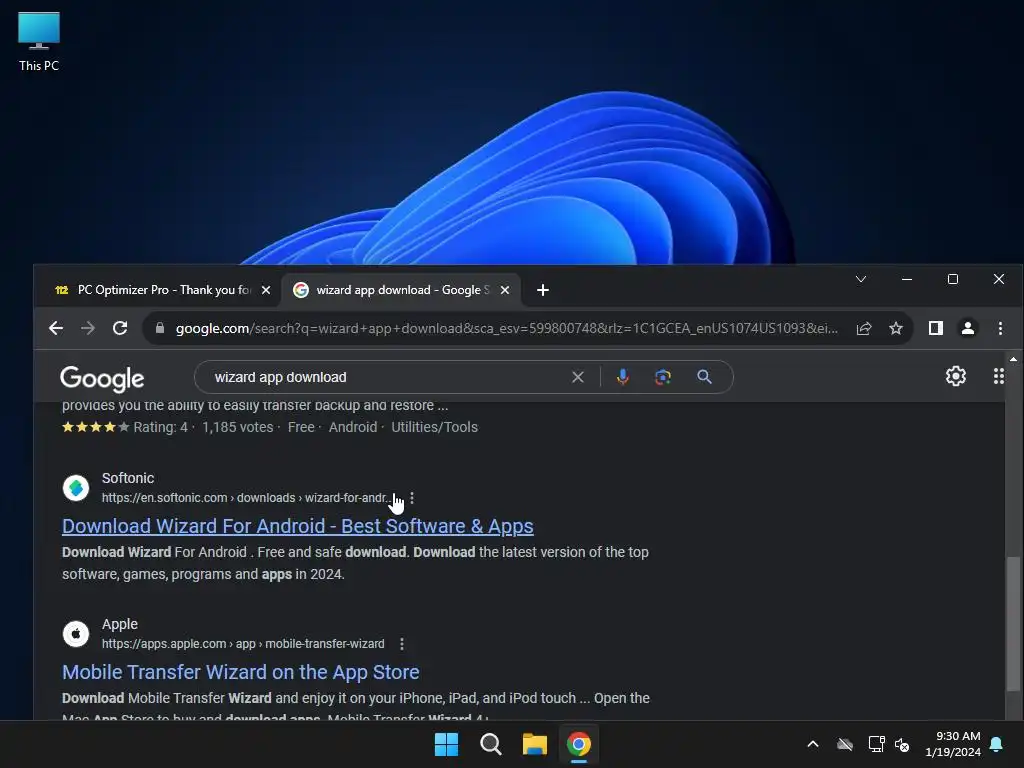This screenshot has width=1024, height=768.
Task: Click the 'Apple' site name text
Action: coord(120,624)
